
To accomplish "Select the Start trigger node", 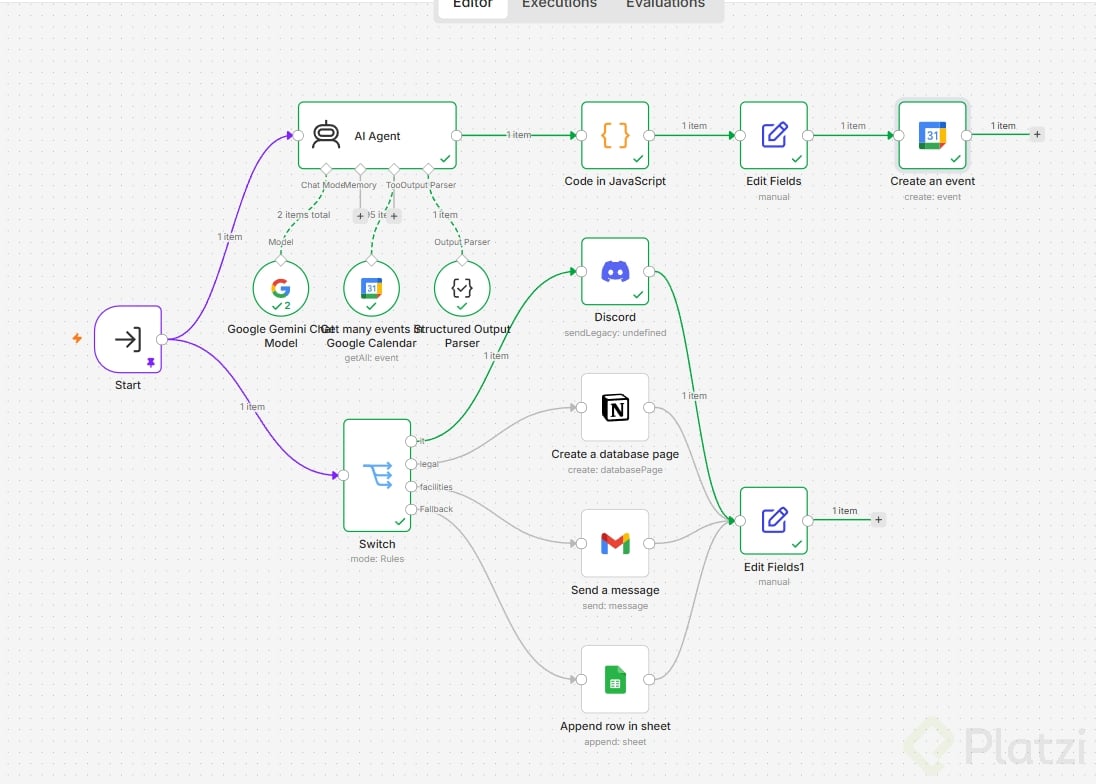I will 128,340.
